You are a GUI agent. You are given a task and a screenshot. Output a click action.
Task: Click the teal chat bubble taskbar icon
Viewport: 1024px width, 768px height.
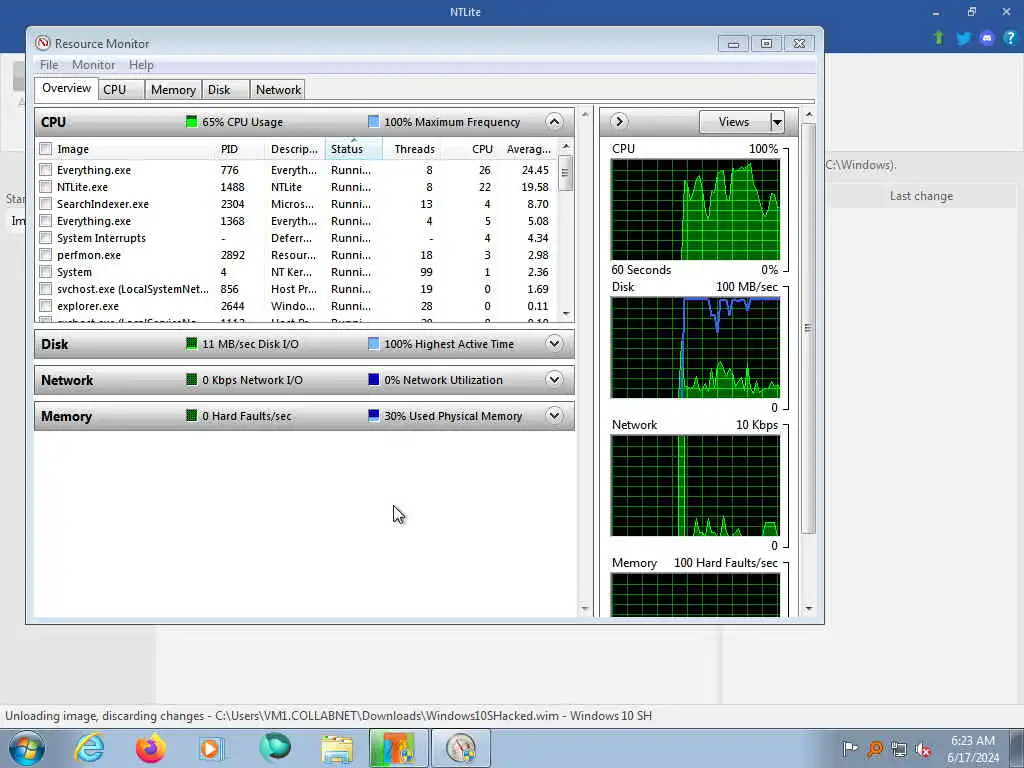274,748
